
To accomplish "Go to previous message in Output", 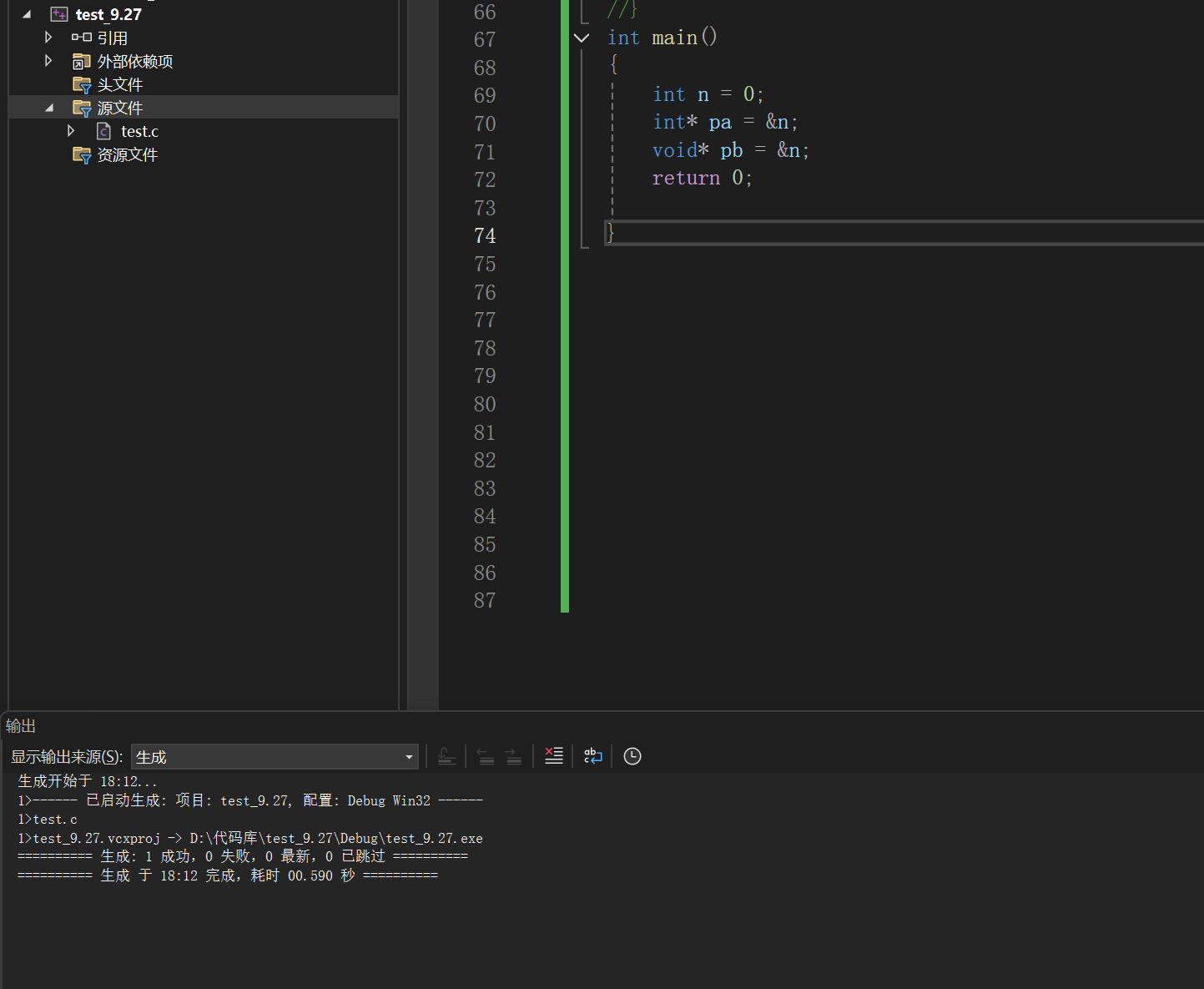I will 486,756.
